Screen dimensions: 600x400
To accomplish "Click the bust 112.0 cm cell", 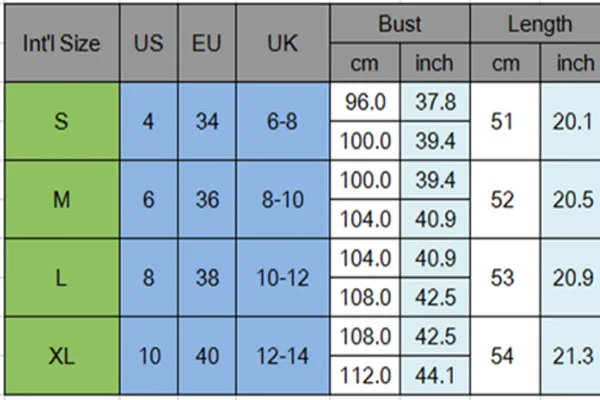I will click(x=364, y=375).
